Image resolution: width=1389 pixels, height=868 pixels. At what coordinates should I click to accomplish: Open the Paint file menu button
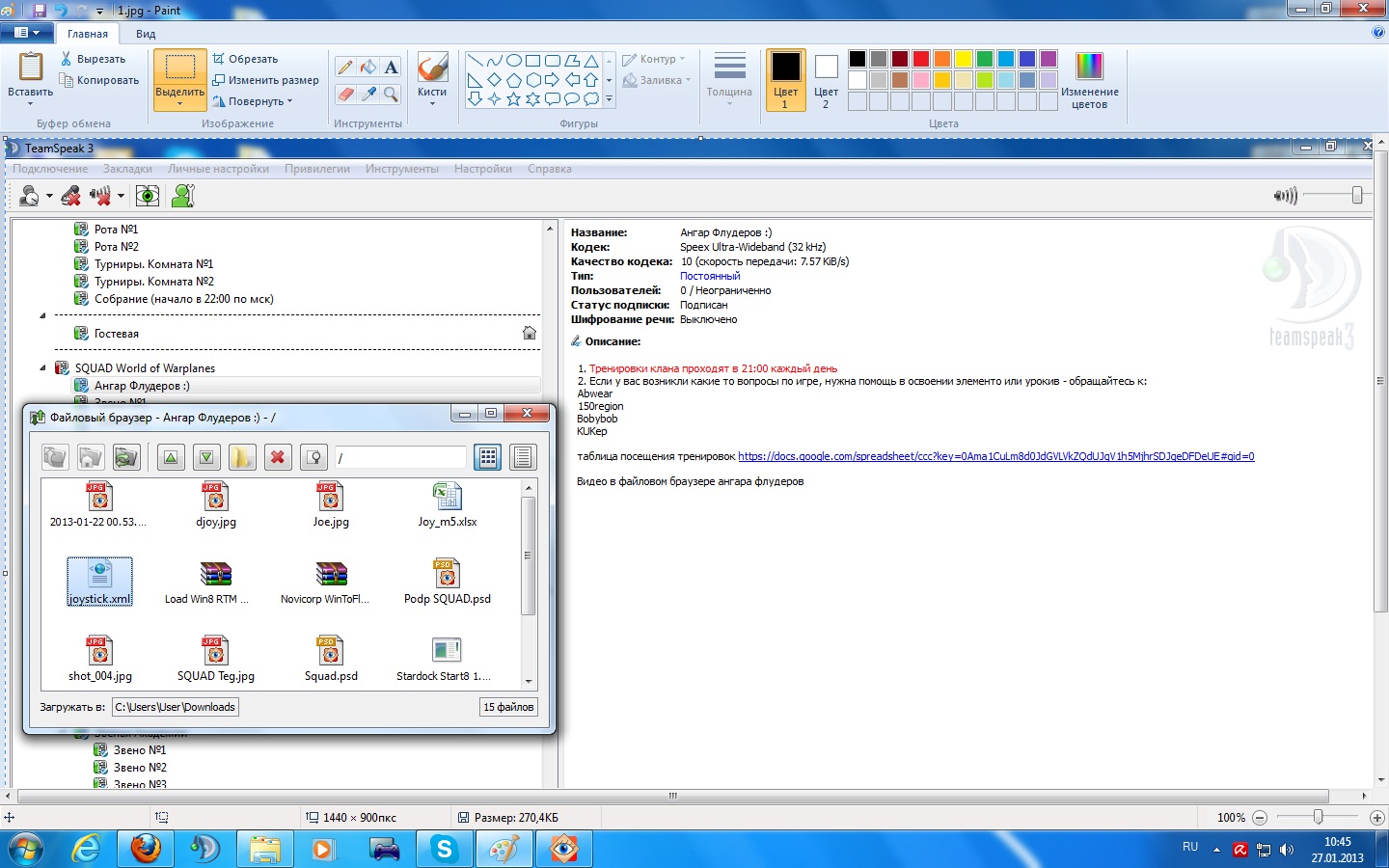26,33
